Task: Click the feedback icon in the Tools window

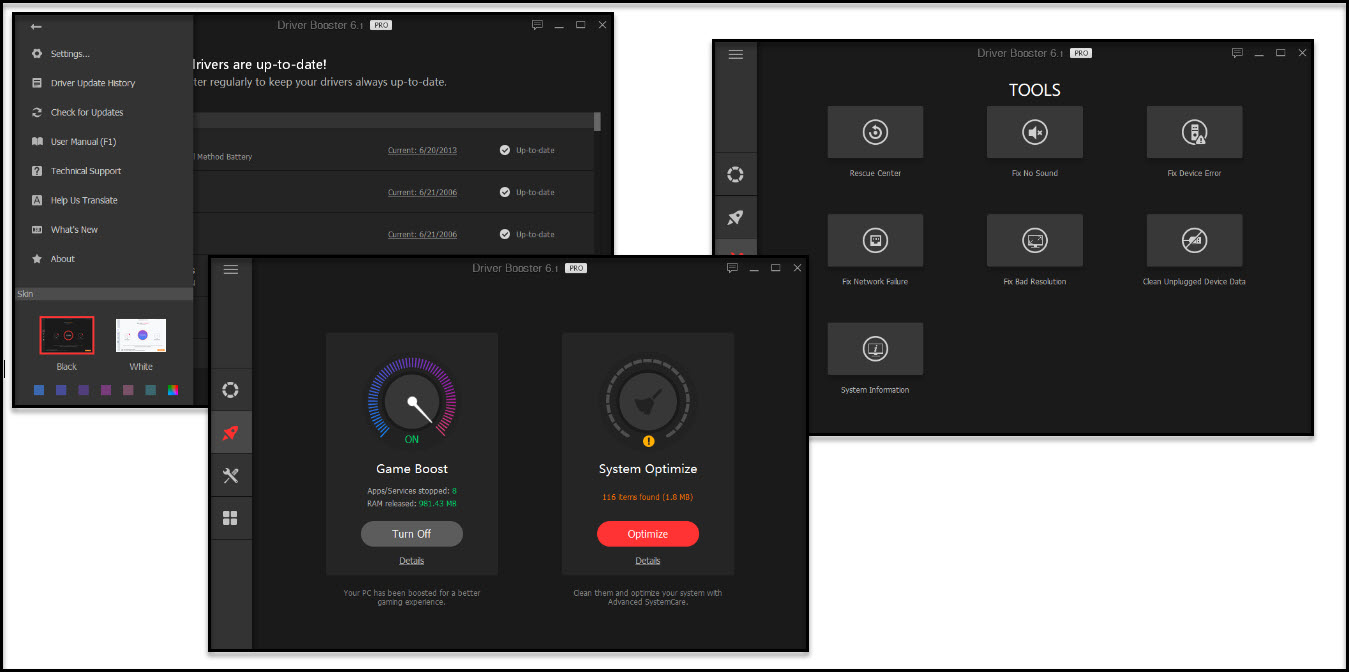Action: 1238,53
